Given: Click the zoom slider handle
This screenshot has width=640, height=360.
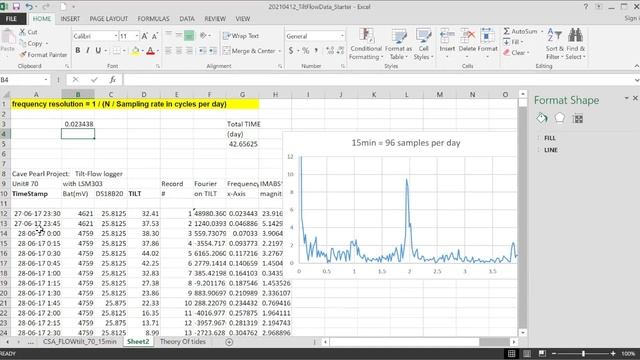Looking at the screenshot, I should 583,353.
